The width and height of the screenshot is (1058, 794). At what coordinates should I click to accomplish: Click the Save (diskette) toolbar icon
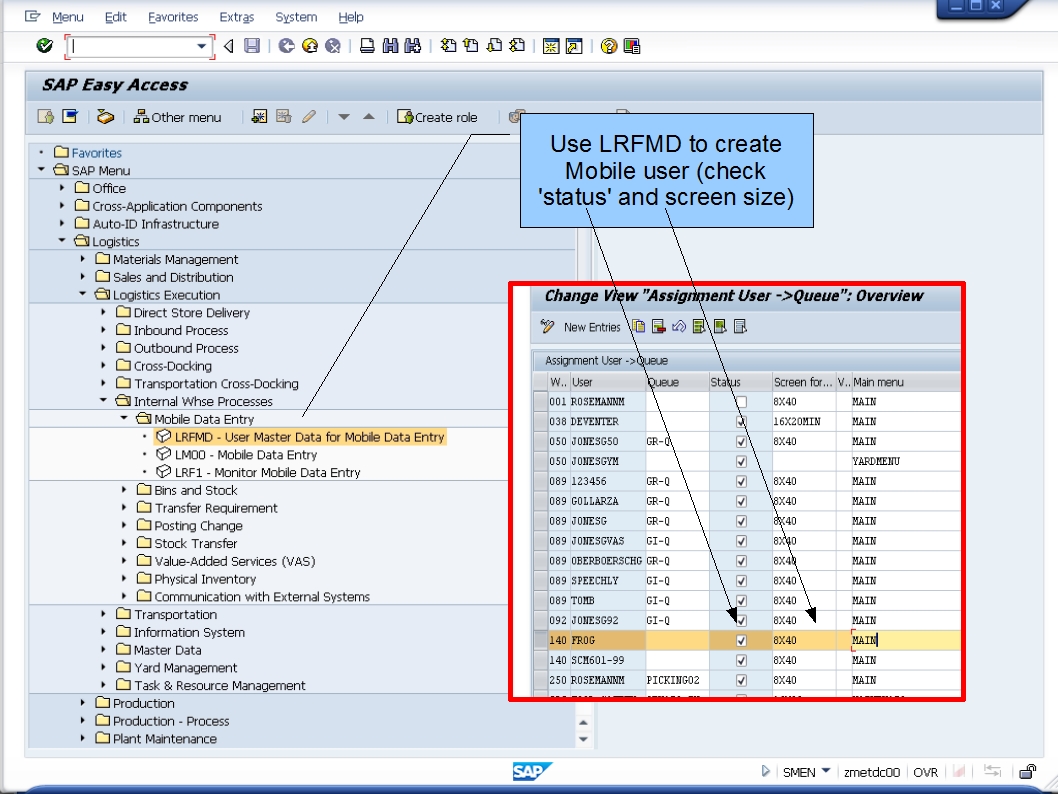(252, 44)
